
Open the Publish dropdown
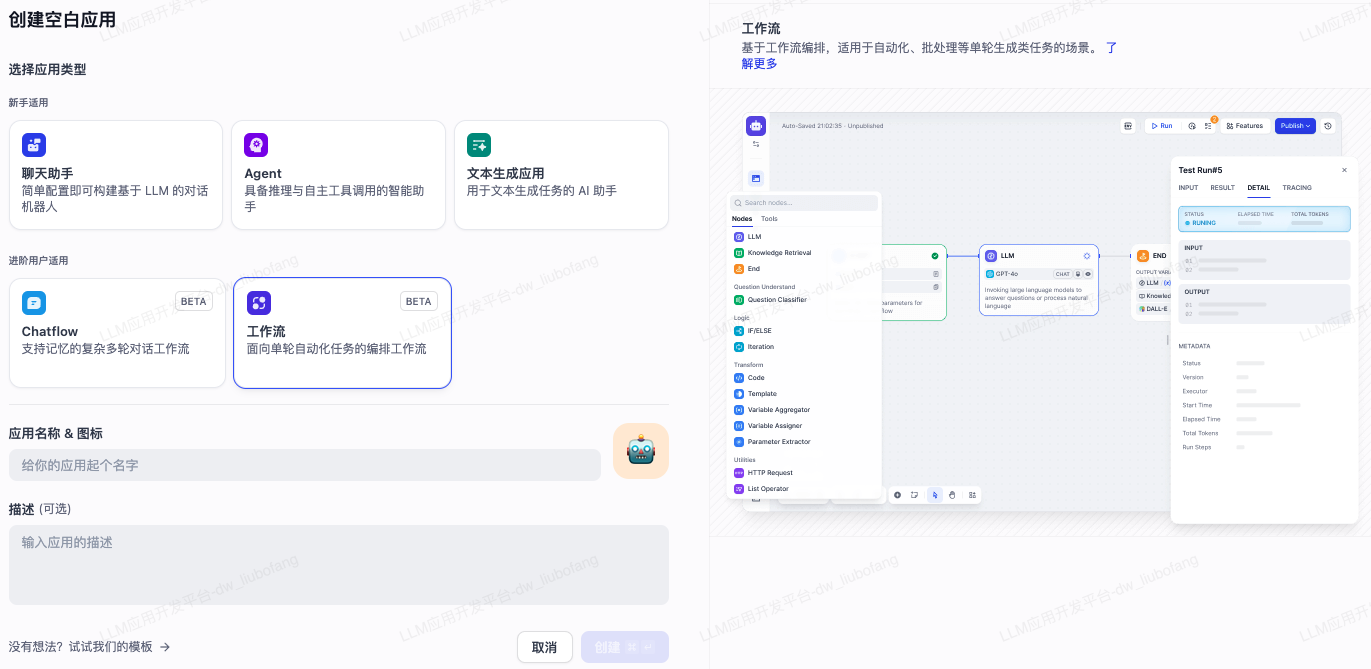tap(1293, 125)
